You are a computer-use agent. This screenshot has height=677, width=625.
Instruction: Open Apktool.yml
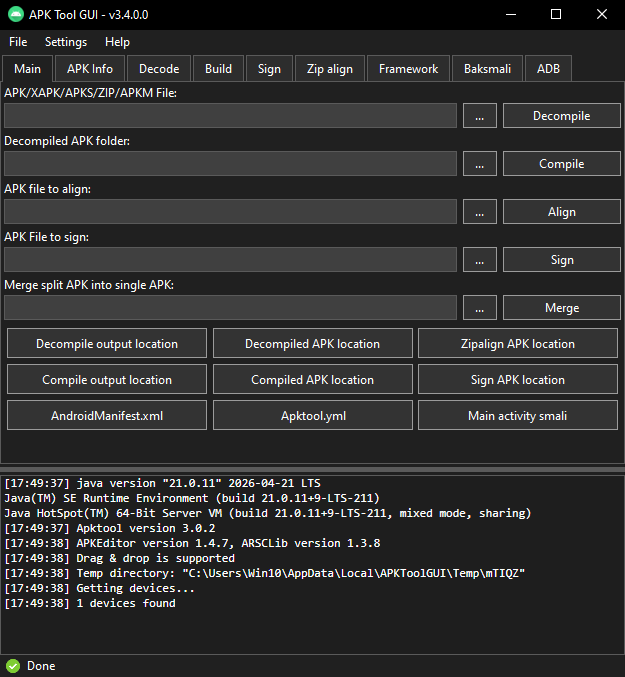click(312, 415)
